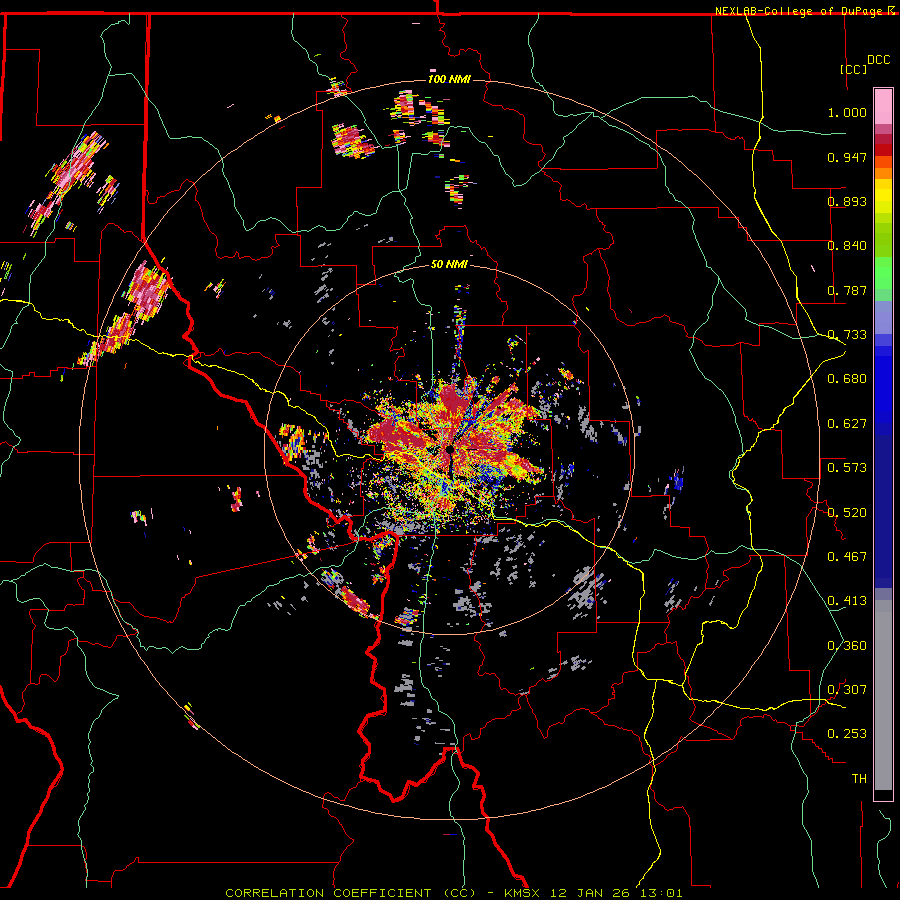Click the 0.840 scale value
Screen dimensions: 900x900
pos(847,246)
